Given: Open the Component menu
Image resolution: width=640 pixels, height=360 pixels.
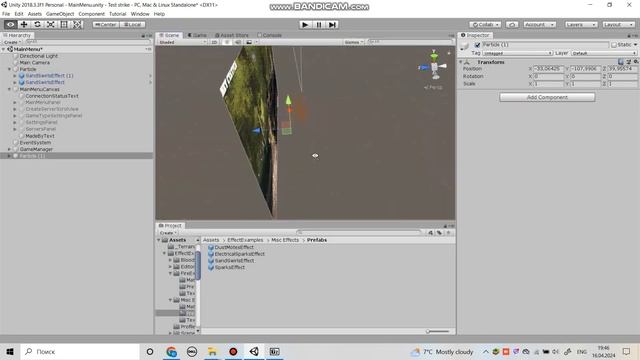Looking at the screenshot, I should click(91, 14).
